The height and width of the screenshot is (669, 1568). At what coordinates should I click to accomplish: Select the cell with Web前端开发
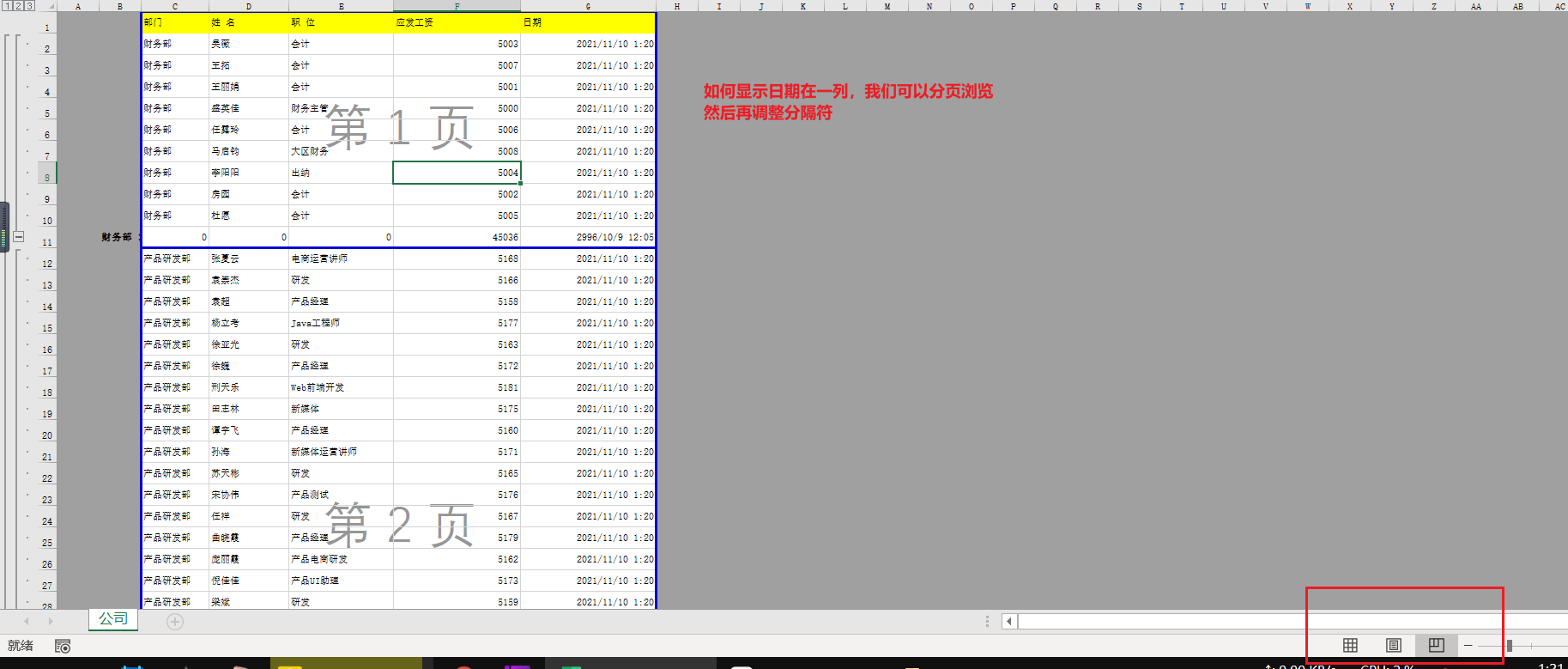pos(341,387)
